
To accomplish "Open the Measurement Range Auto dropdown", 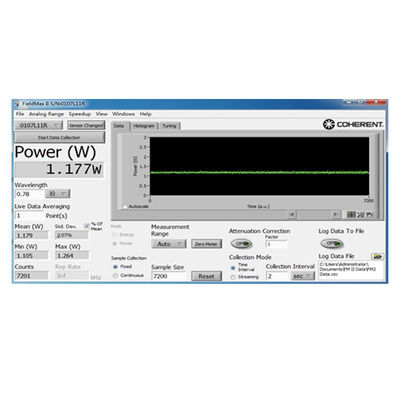I will click(169, 244).
